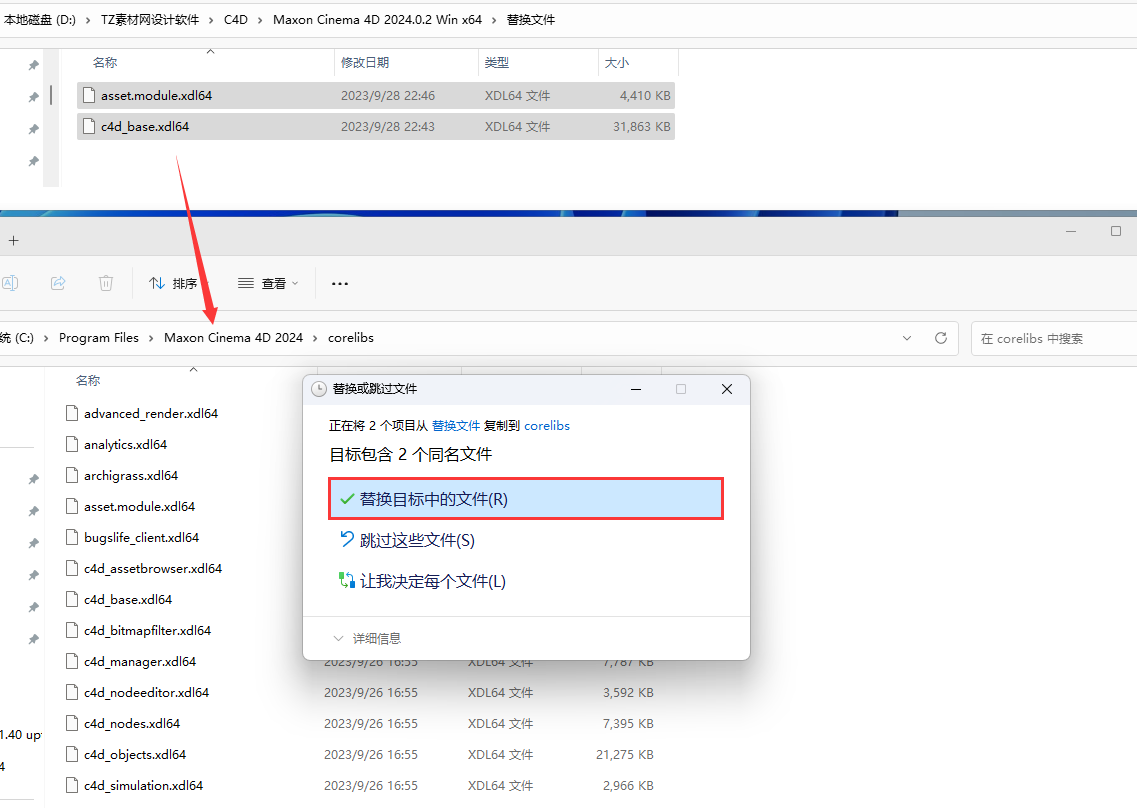
Task: Select c4d_simulation.xdl64 file
Action: [x=144, y=786]
